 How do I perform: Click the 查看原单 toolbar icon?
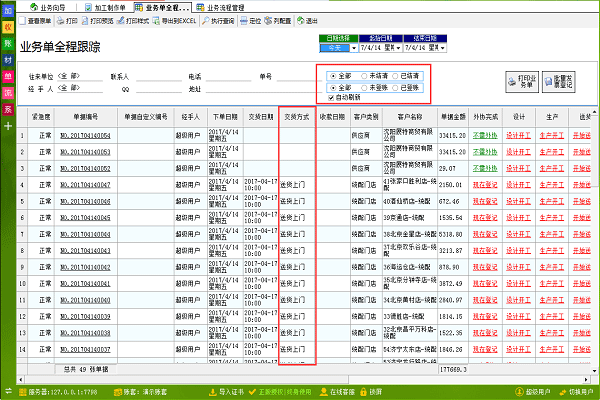pos(35,21)
